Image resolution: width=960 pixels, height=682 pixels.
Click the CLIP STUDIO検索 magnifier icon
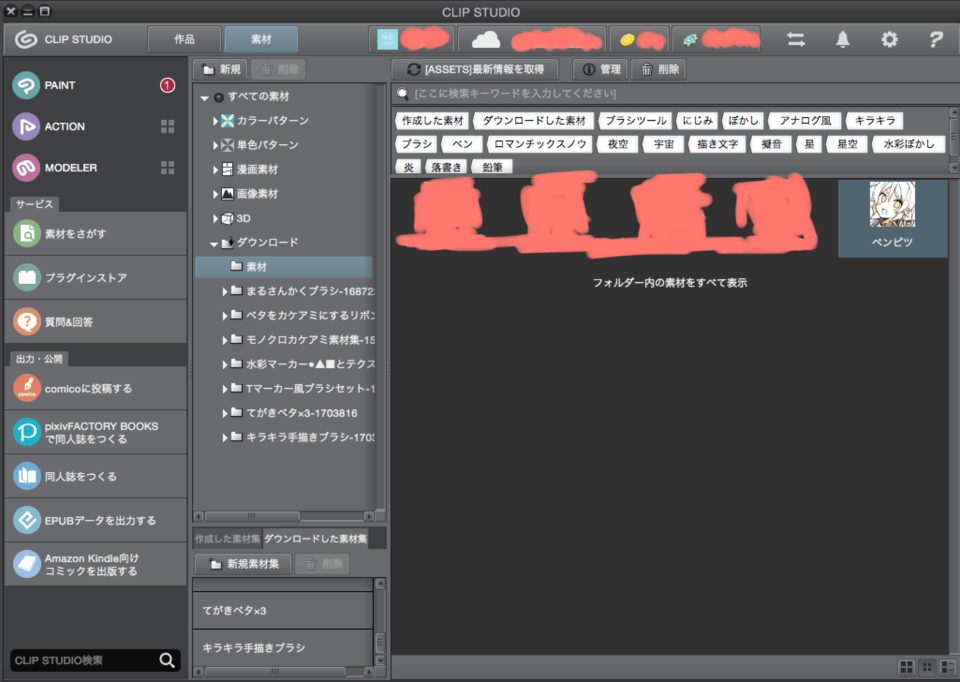[167, 660]
